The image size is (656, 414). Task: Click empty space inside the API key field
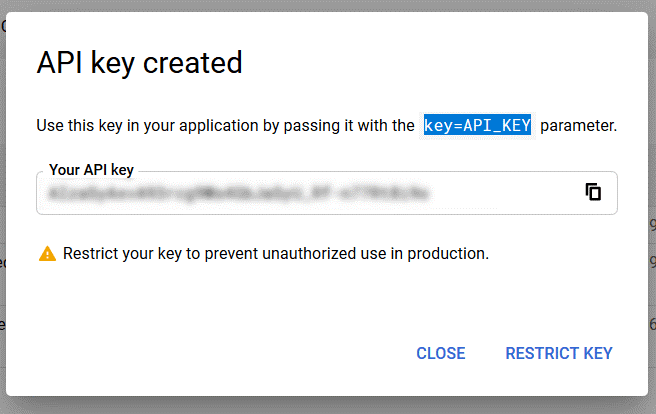pos(510,193)
